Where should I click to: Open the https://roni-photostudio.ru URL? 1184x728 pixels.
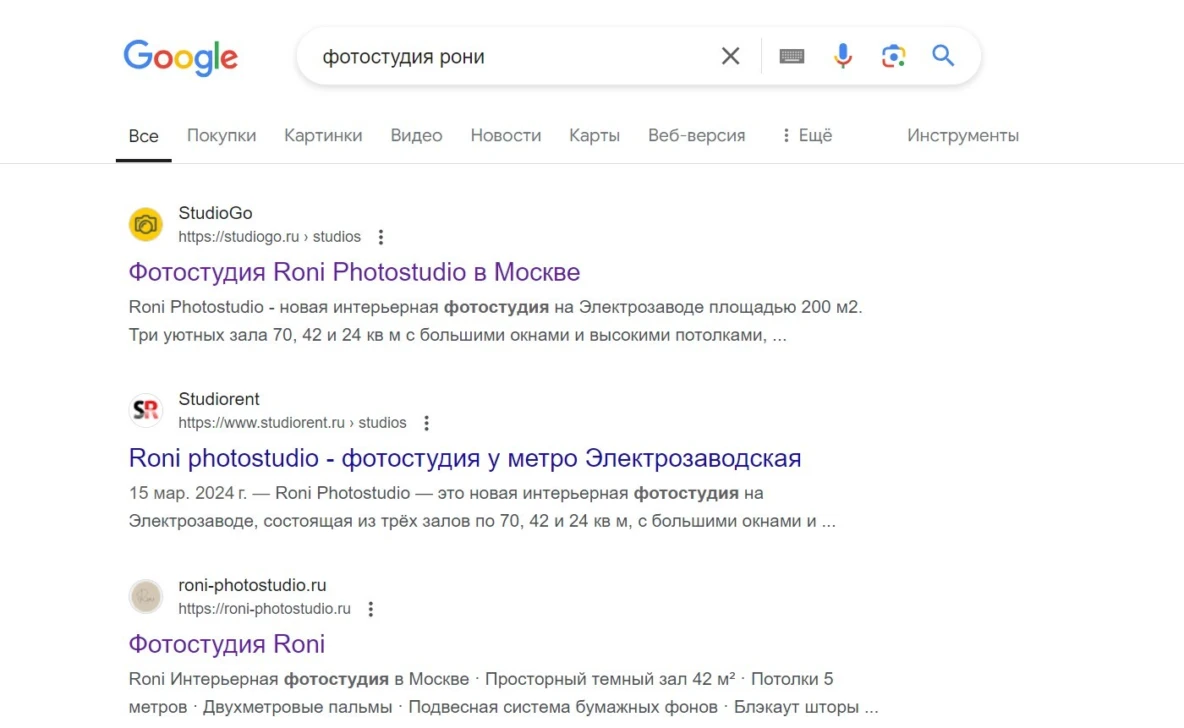tap(264, 608)
